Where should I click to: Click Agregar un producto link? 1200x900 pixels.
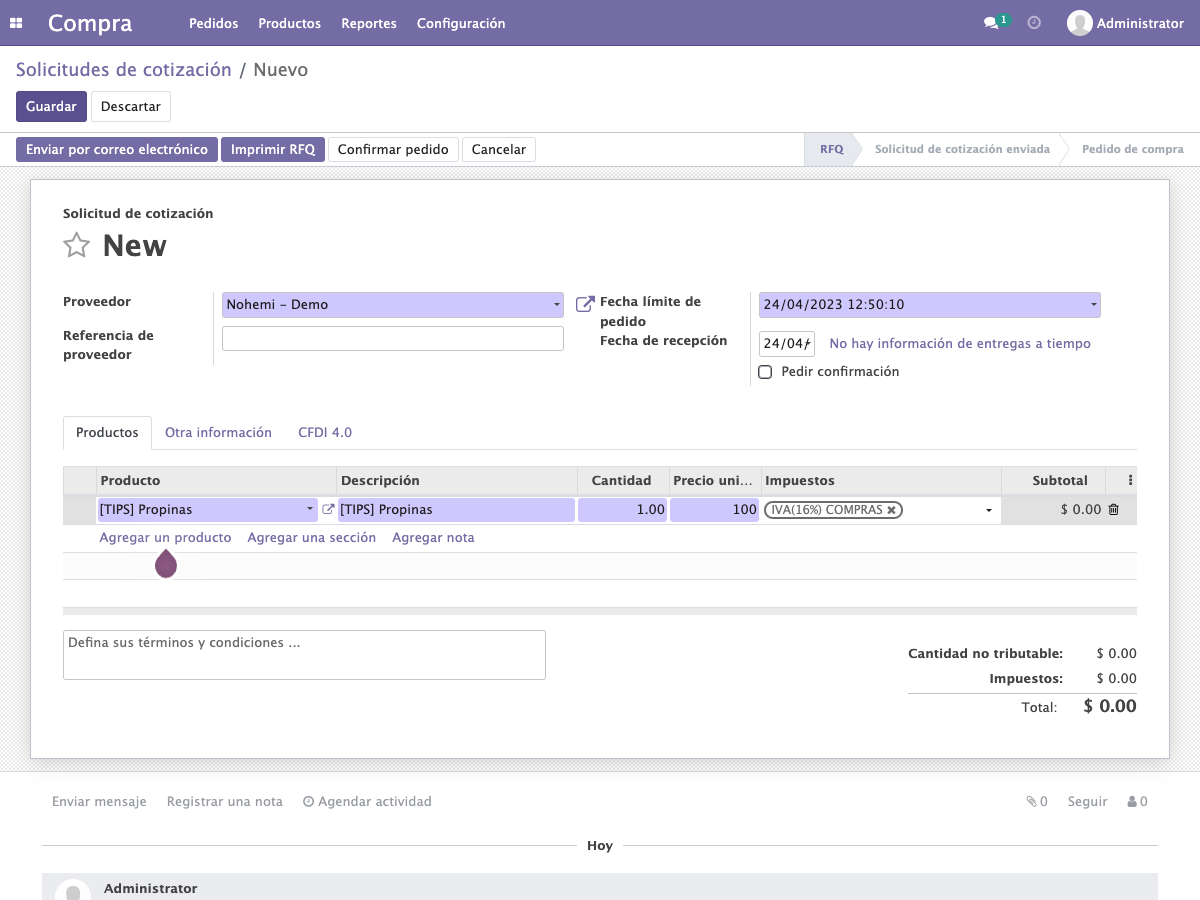[x=165, y=538]
